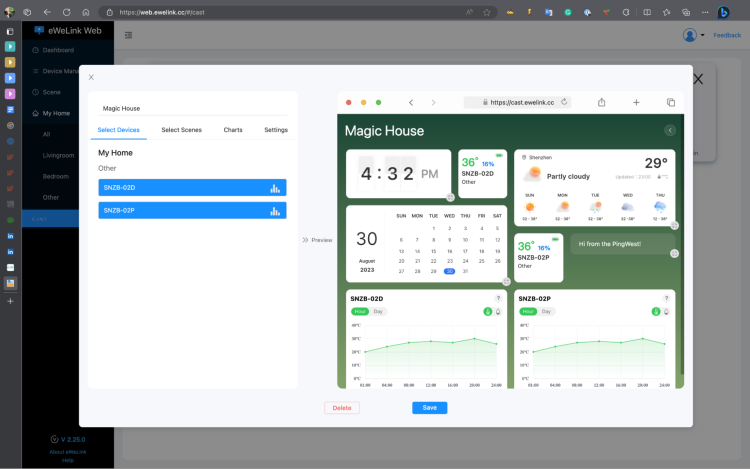
Task: Click the preview tabs overview icon
Action: coord(671,102)
